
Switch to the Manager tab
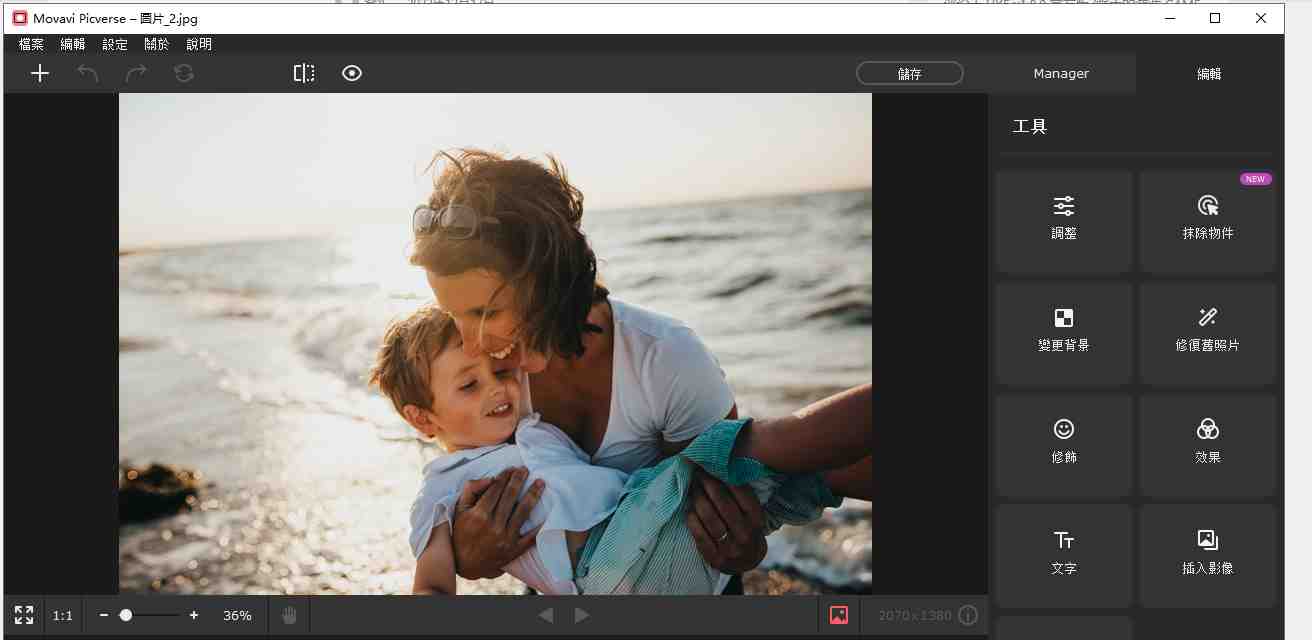(1061, 72)
